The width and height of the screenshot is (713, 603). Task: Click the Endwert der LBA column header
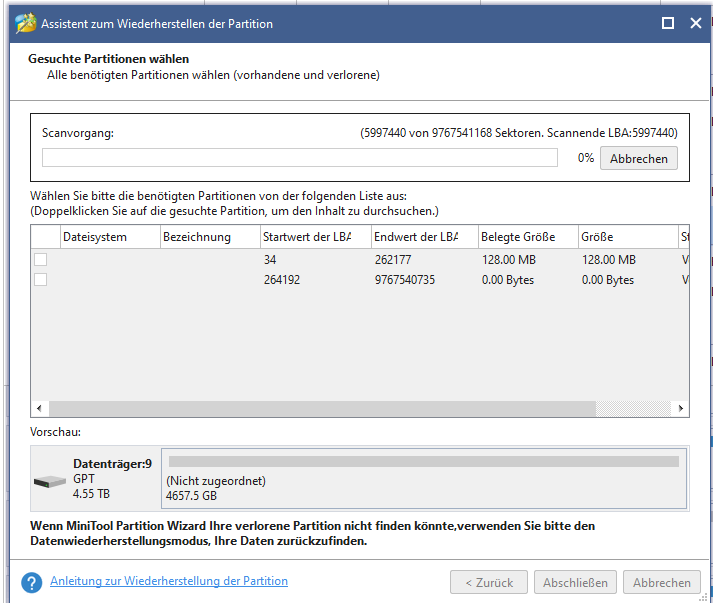(425, 237)
